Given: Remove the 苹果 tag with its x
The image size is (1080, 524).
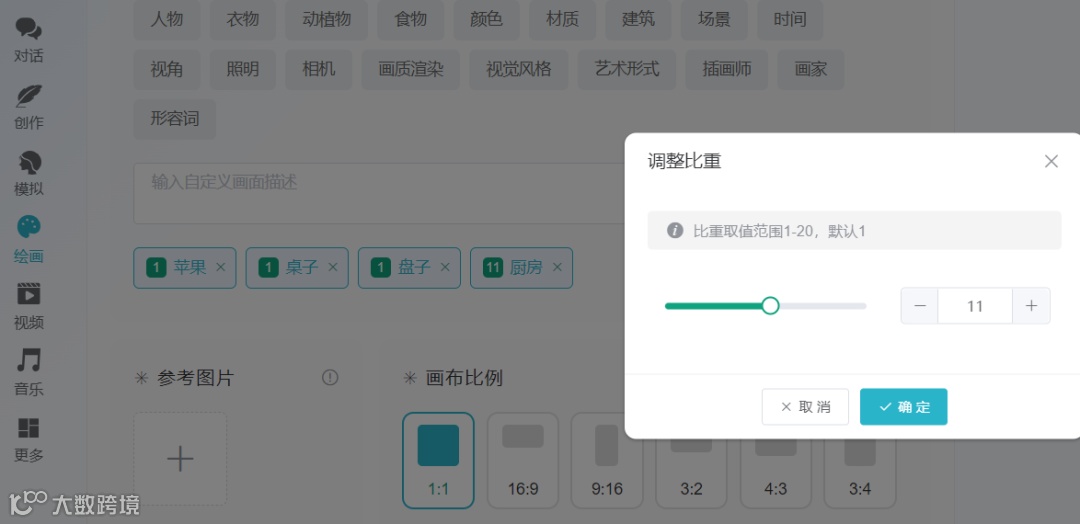Looking at the screenshot, I should (x=220, y=267).
